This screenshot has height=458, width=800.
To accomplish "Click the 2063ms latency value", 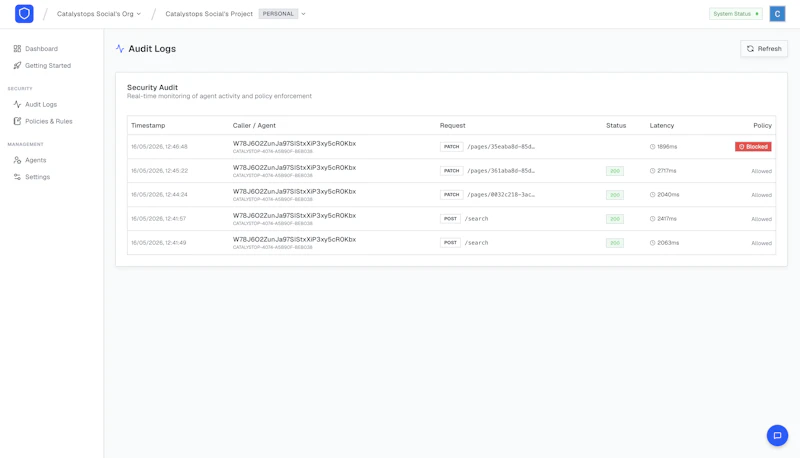I will [x=668, y=242].
